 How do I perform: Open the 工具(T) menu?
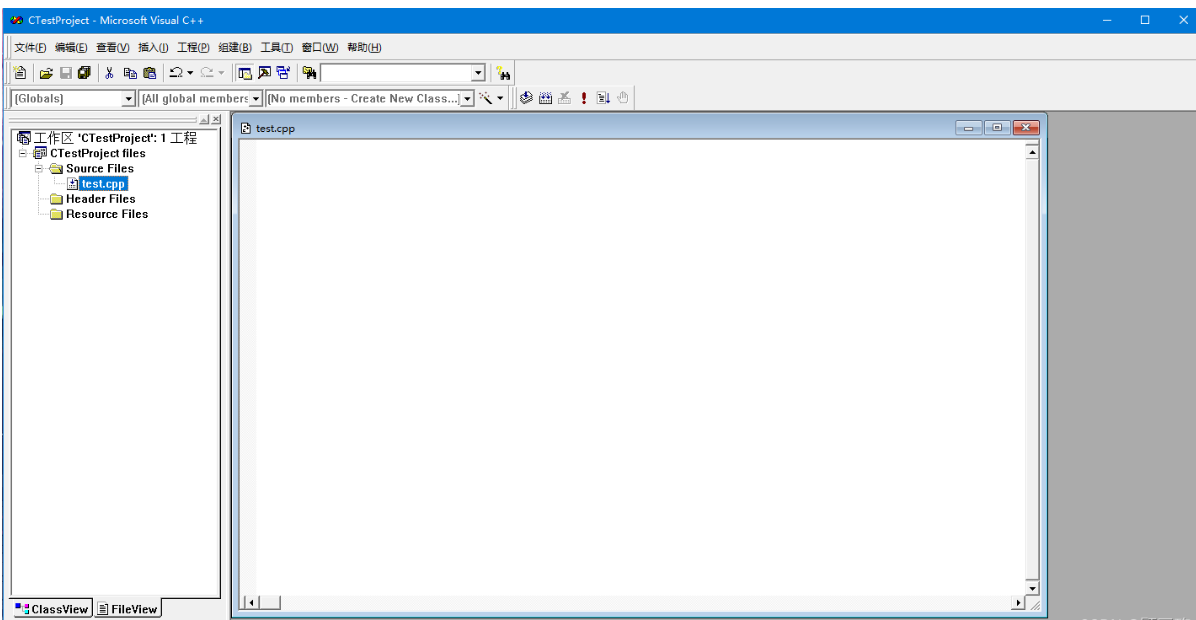[276, 47]
